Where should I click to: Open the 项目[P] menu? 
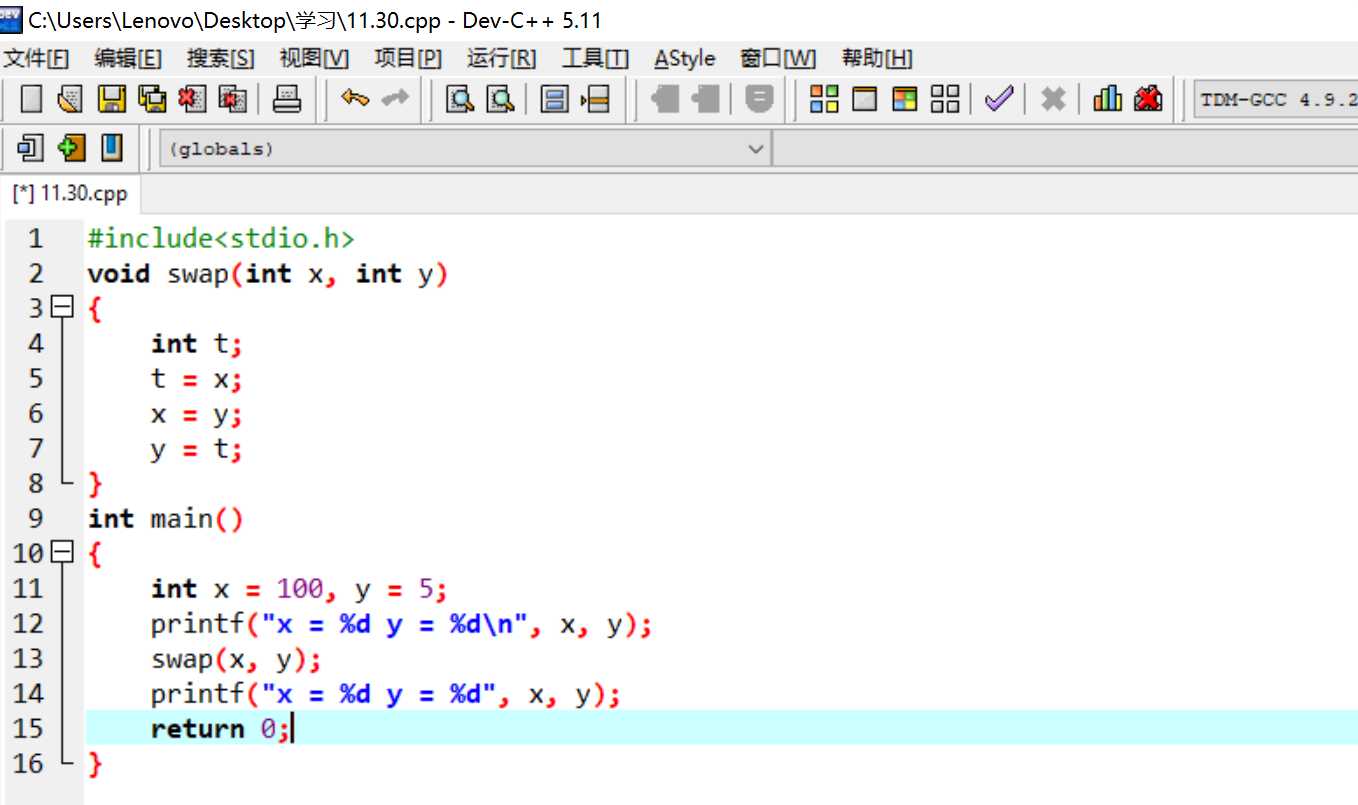[x=408, y=58]
